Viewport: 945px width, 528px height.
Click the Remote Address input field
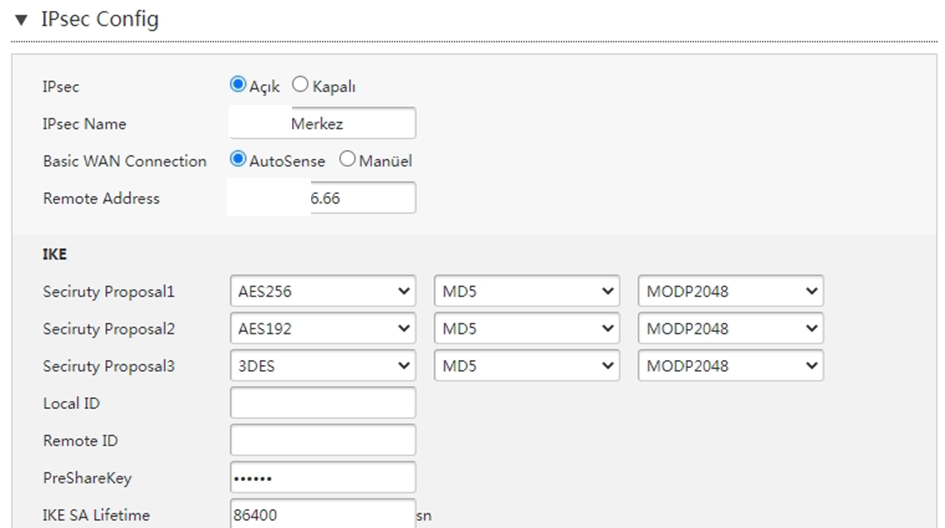322,198
